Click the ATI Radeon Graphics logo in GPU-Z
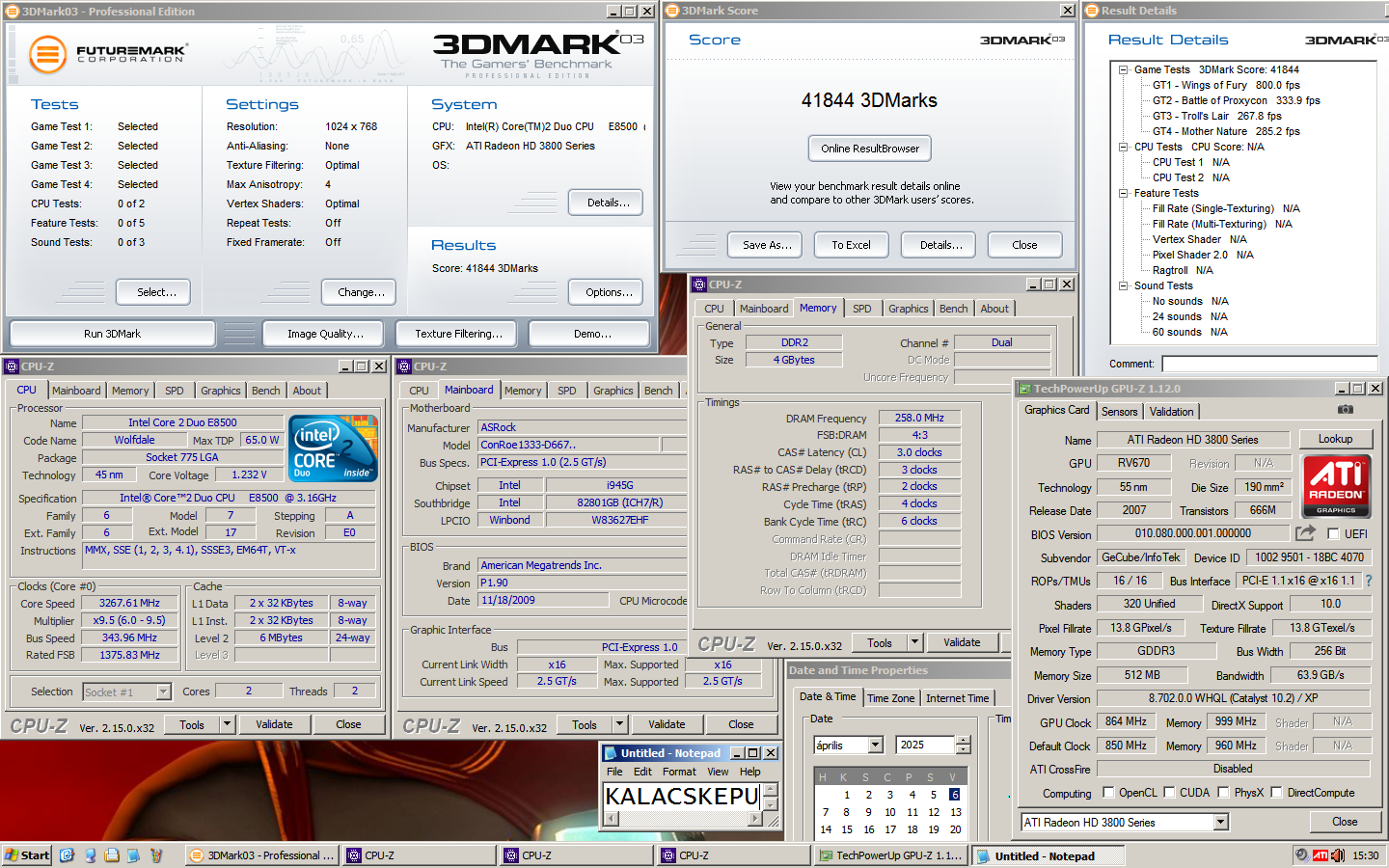Viewport: 1389px width, 868px height. tap(1336, 486)
